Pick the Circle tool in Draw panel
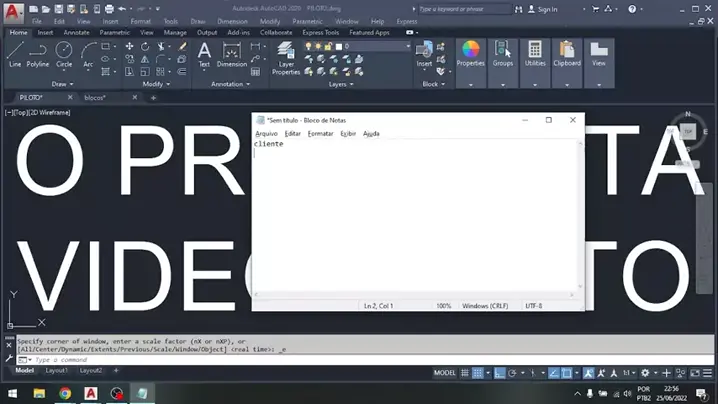Image resolution: width=718 pixels, height=404 pixels. (x=64, y=54)
